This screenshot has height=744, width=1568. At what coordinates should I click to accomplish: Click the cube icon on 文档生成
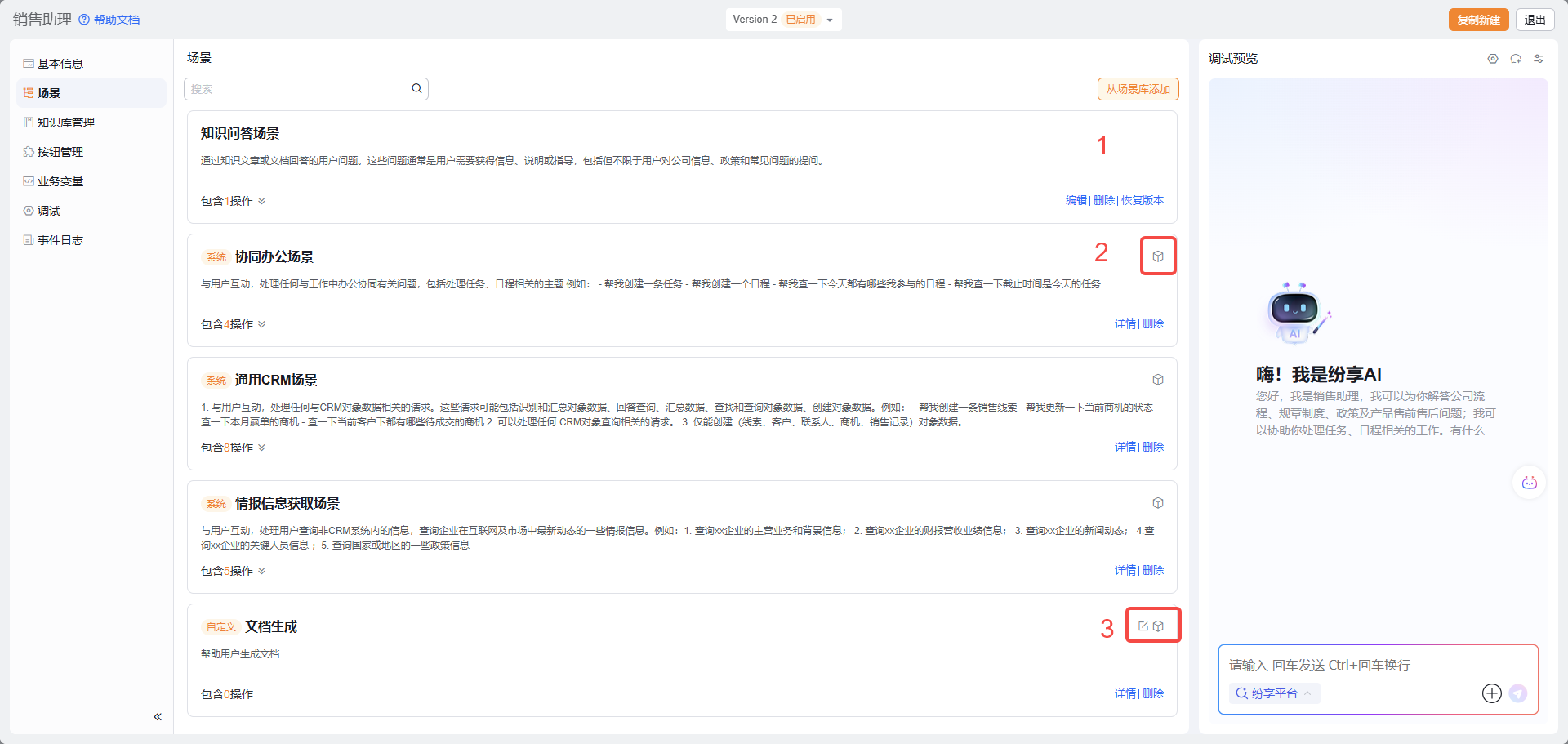coord(1158,626)
